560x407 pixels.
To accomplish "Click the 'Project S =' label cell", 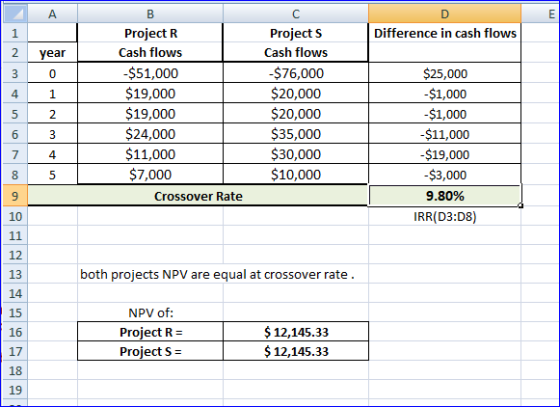I will coord(150,351).
